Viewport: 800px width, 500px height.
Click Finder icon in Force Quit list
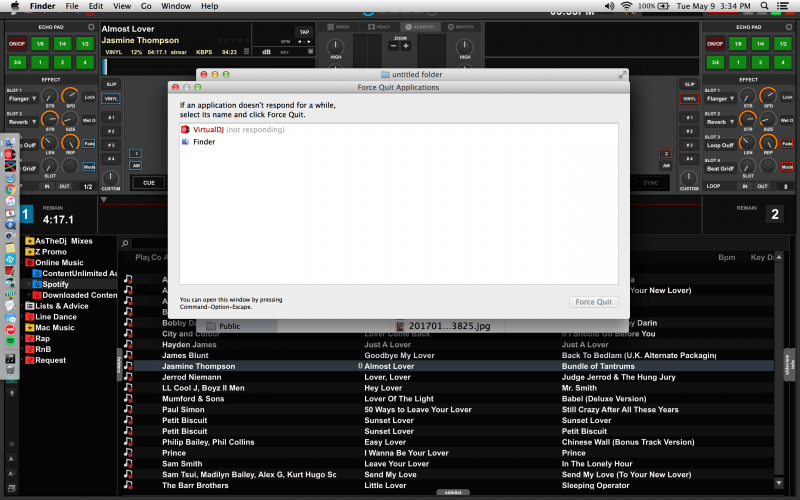185,142
